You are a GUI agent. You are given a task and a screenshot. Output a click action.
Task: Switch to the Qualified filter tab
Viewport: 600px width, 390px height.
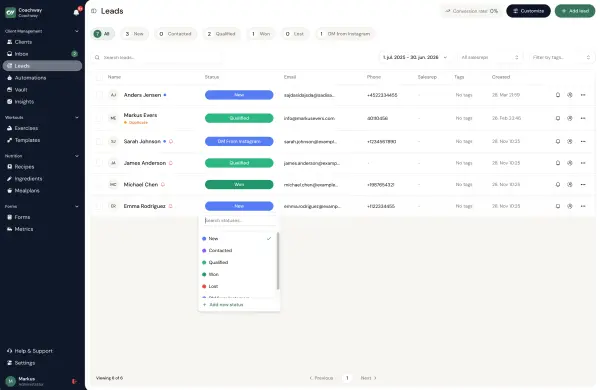coord(222,34)
